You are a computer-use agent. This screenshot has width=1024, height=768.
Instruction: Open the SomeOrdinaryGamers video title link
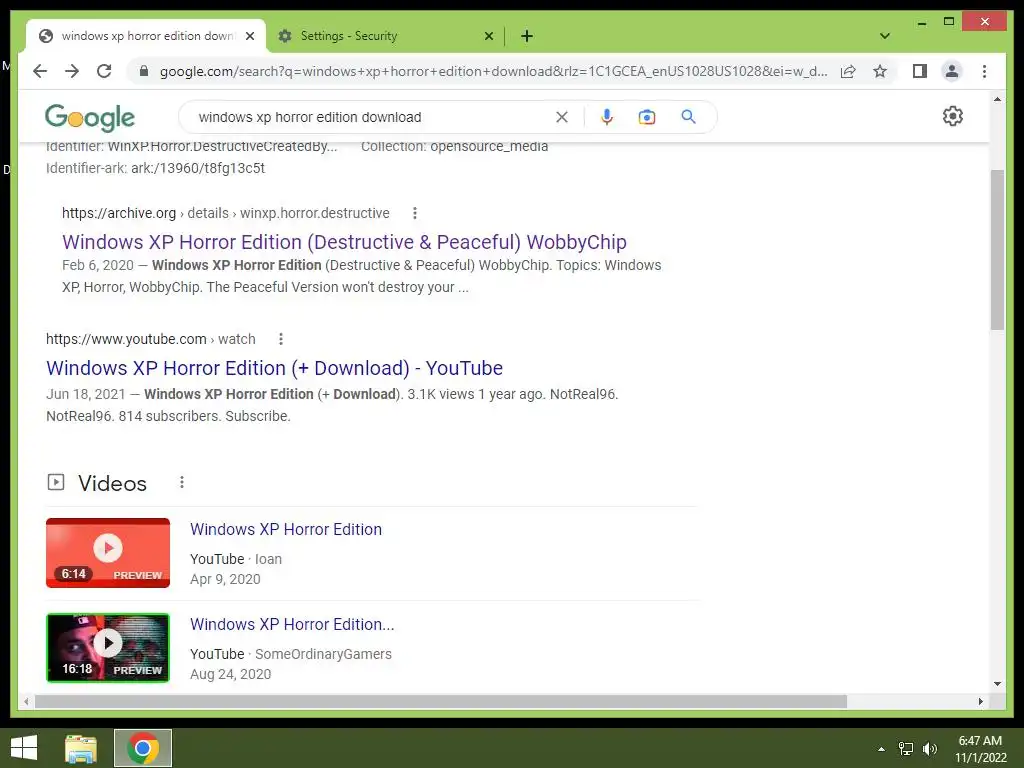[x=292, y=624]
